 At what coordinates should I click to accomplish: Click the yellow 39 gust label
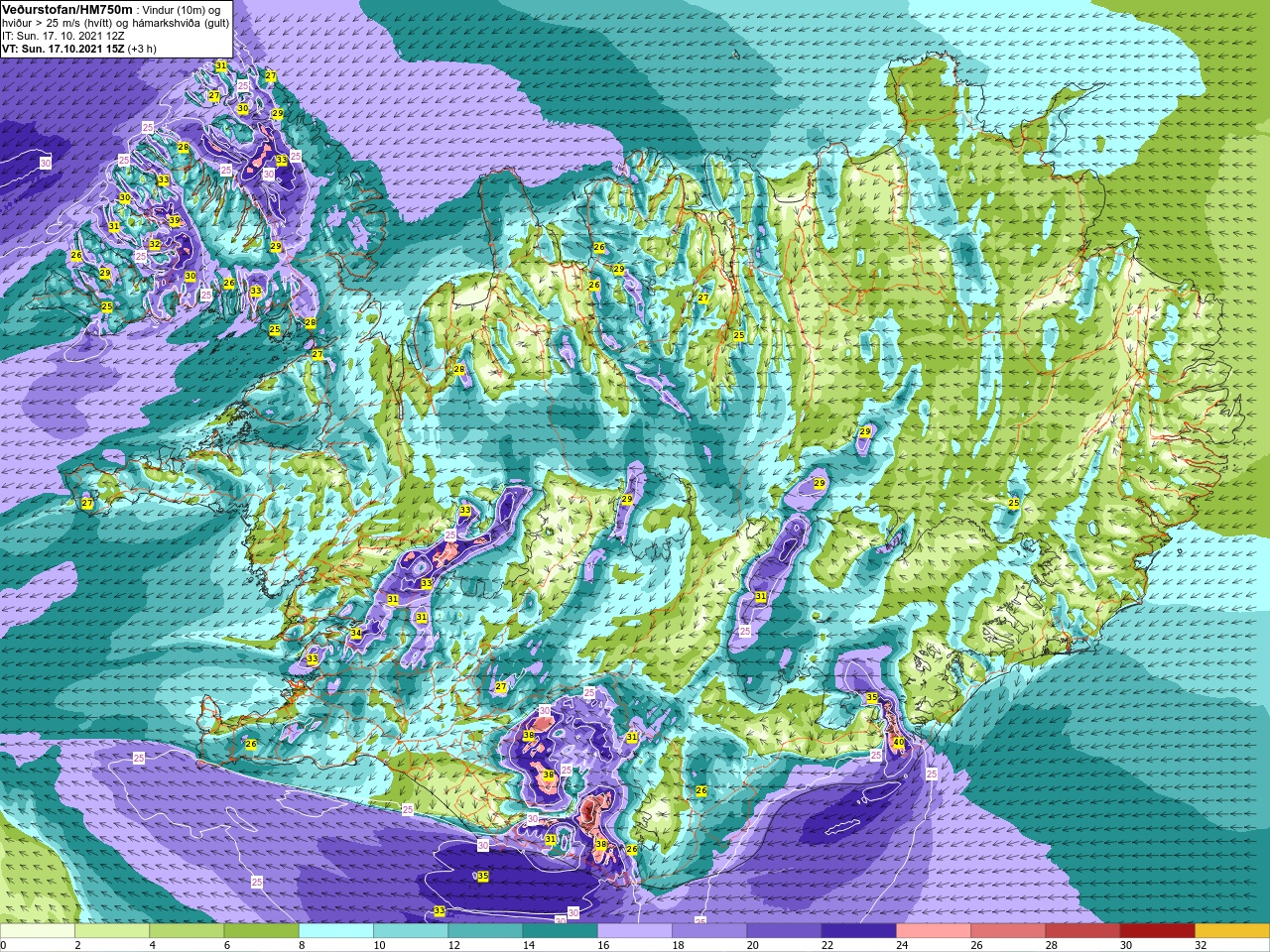(175, 220)
